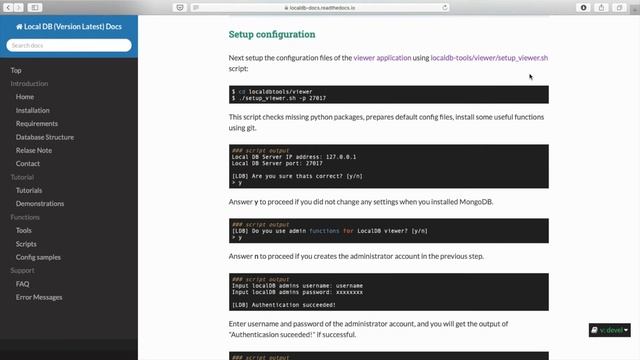The height and width of the screenshot is (360, 640).
Task: Open Error Messages in the sidebar
Action: click(x=39, y=297)
